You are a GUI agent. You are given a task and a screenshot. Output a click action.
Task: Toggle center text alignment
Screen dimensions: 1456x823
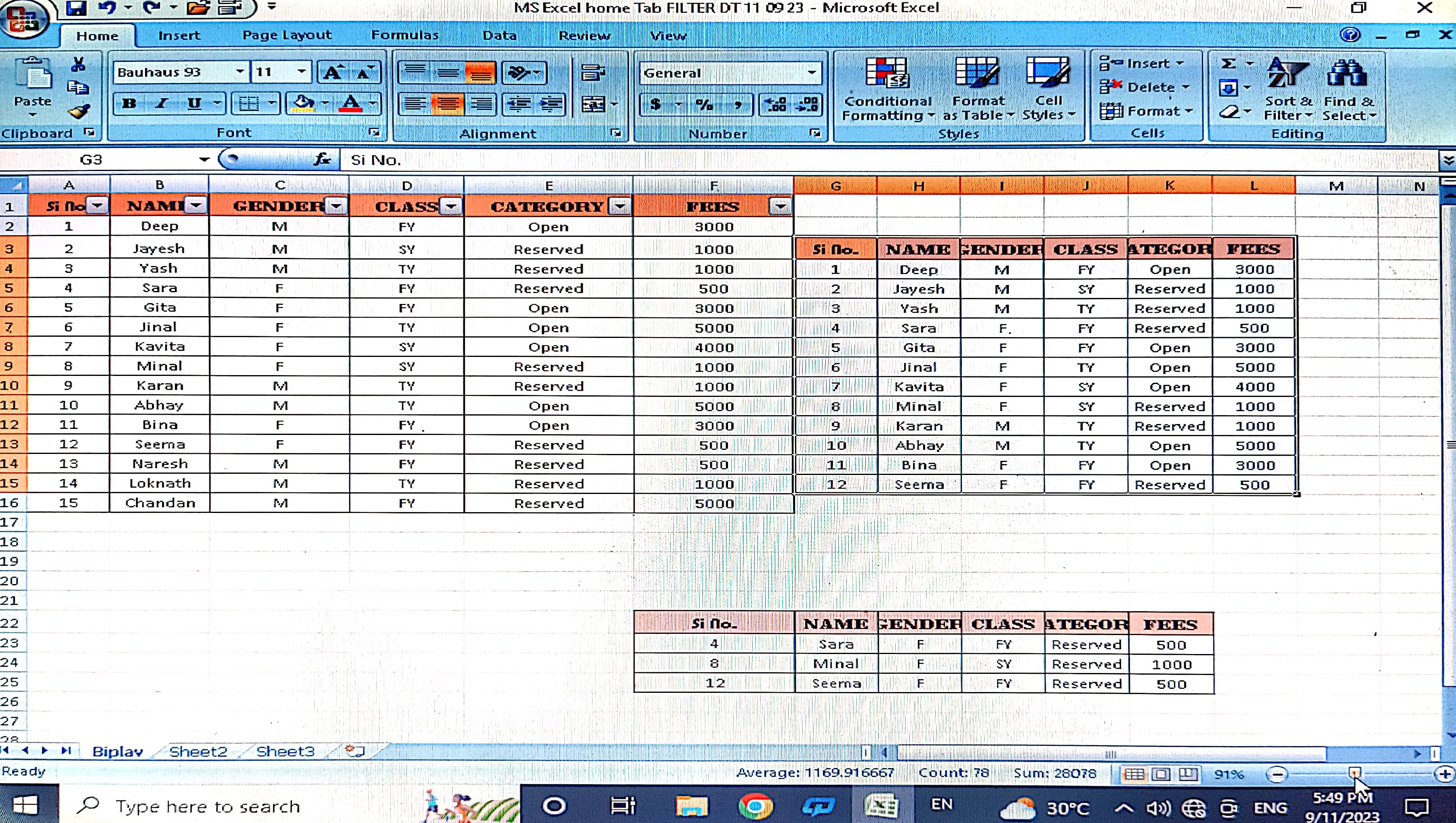pyautogui.click(x=448, y=104)
